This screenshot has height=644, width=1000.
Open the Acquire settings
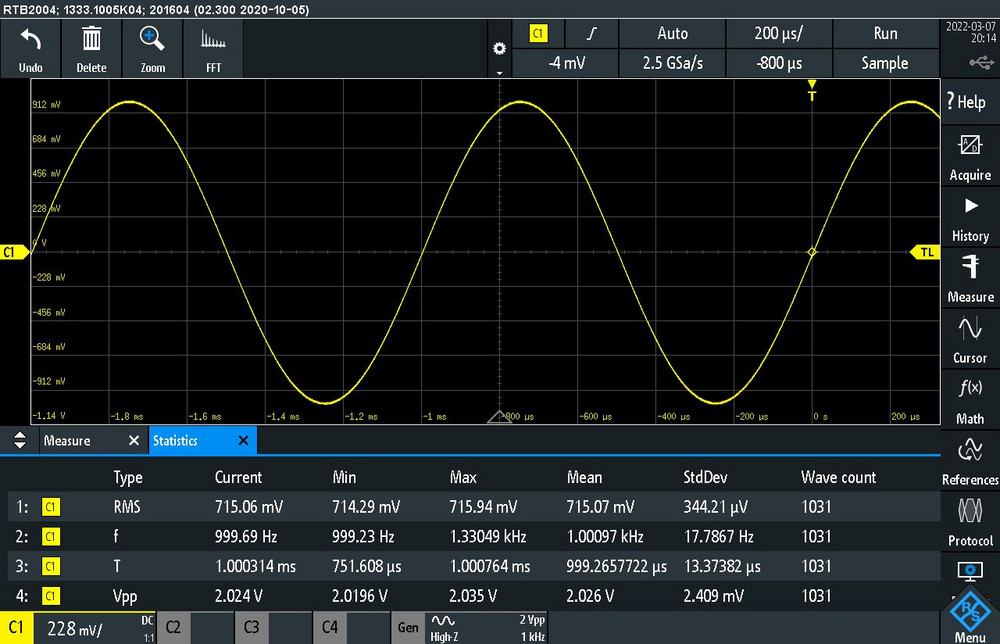970,157
